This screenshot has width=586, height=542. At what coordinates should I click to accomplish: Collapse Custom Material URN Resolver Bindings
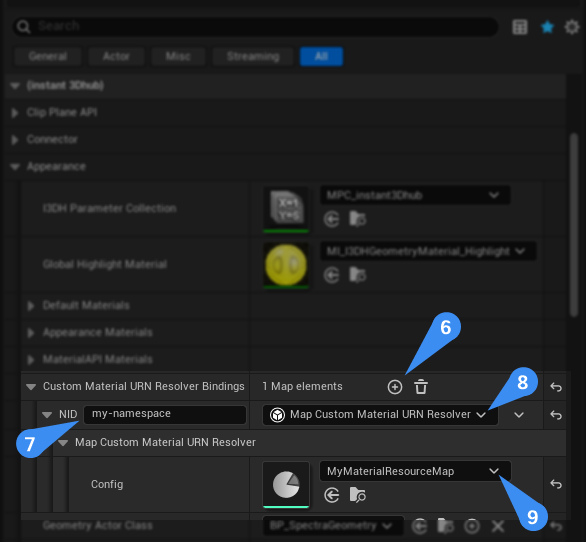pyautogui.click(x=31, y=387)
